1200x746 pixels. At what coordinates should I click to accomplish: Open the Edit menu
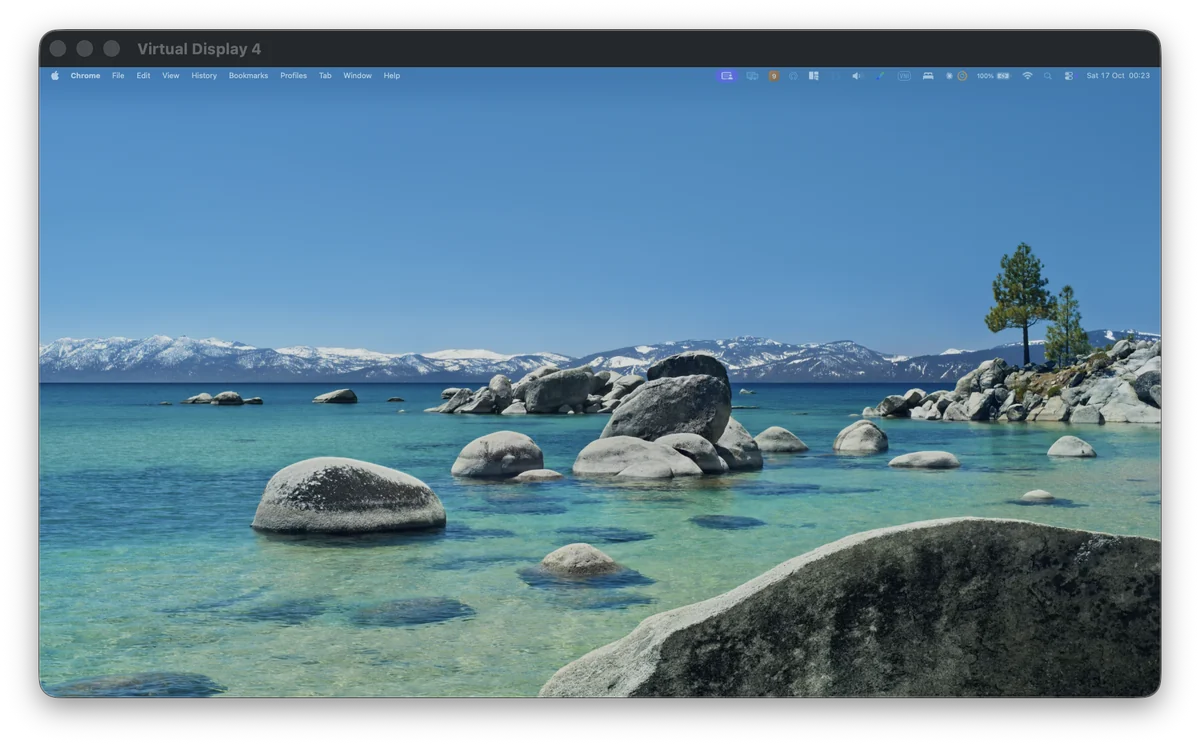143,76
